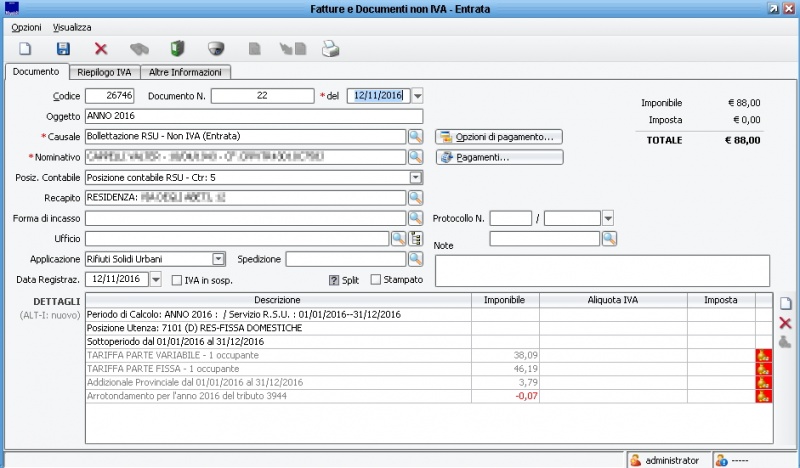Screen dimensions: 800x468
Task: Enable the IVA in sosp. checkbox
Action: click(x=177, y=280)
